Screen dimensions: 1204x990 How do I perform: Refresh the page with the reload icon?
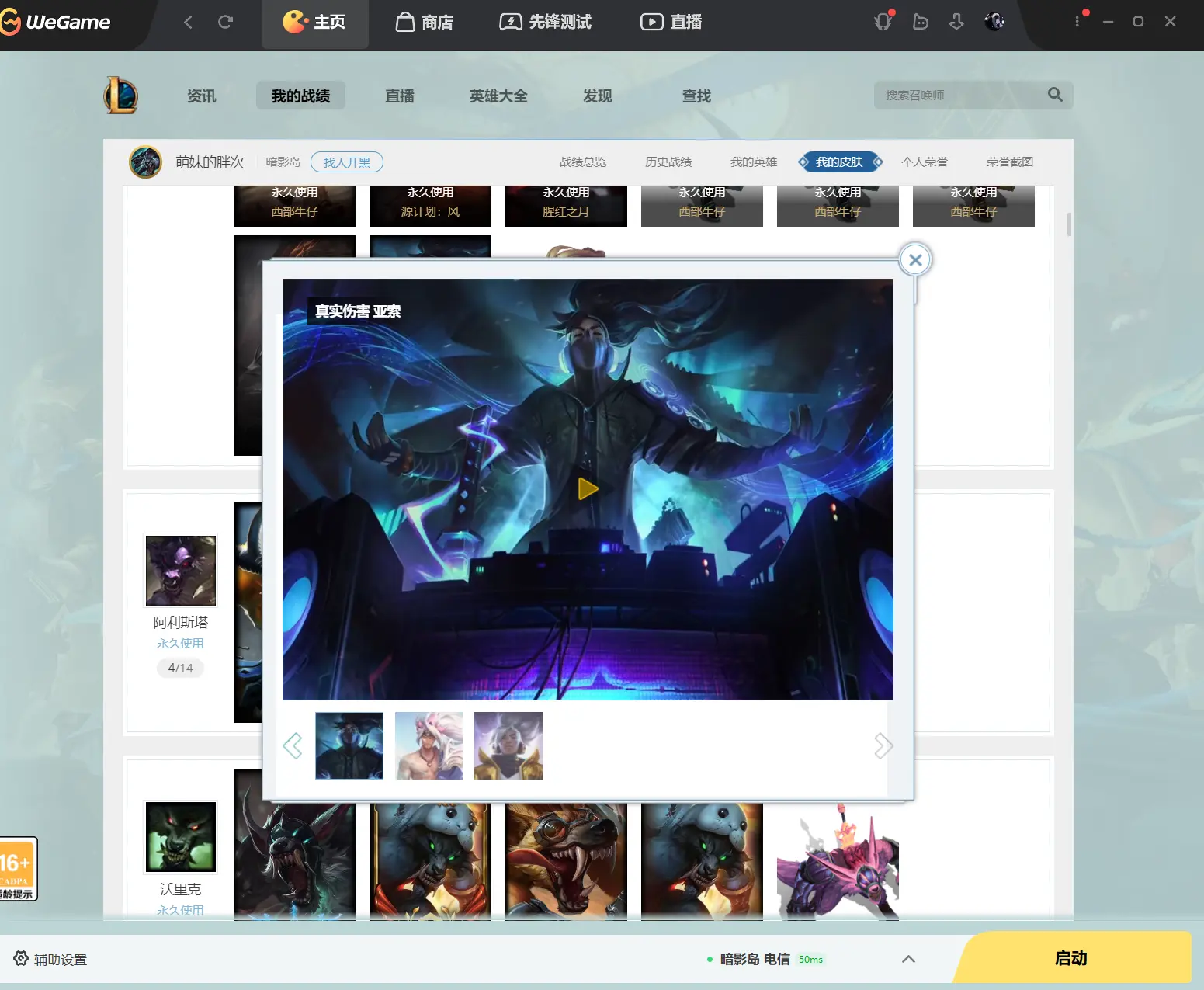tap(226, 22)
